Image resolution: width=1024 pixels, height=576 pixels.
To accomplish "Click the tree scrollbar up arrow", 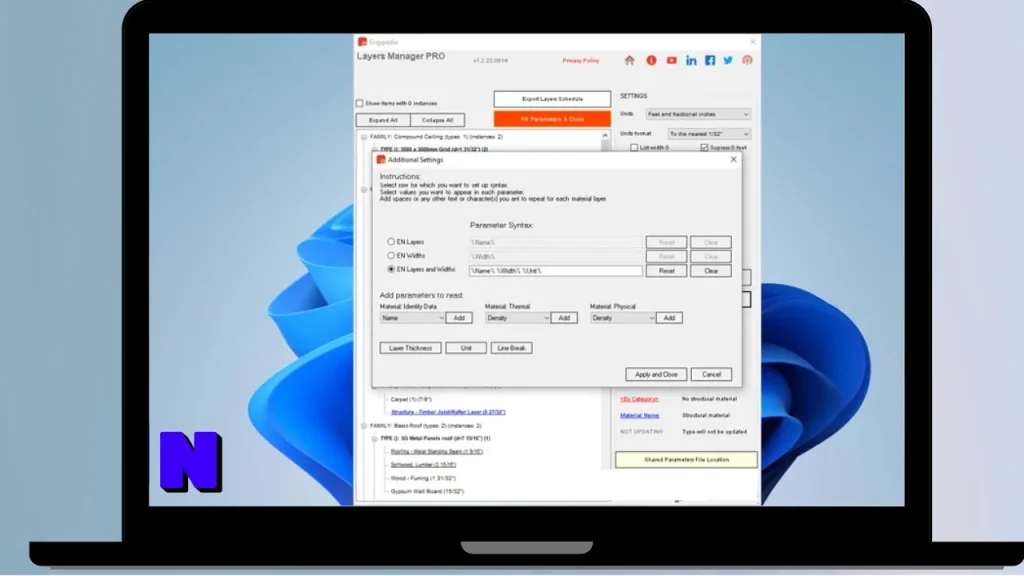I will point(605,136).
